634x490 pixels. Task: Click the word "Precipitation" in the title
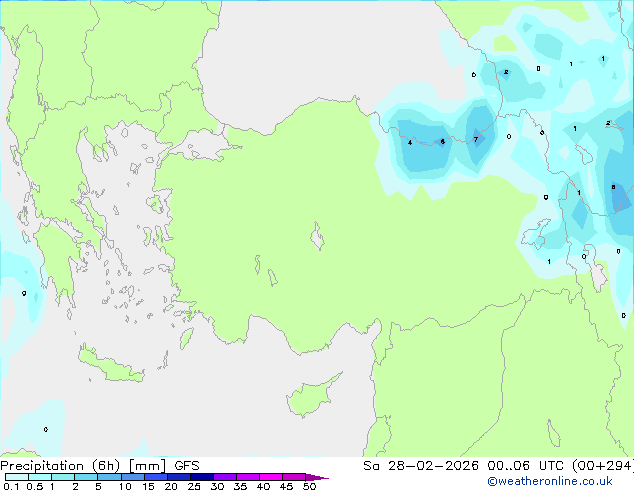coord(42,466)
